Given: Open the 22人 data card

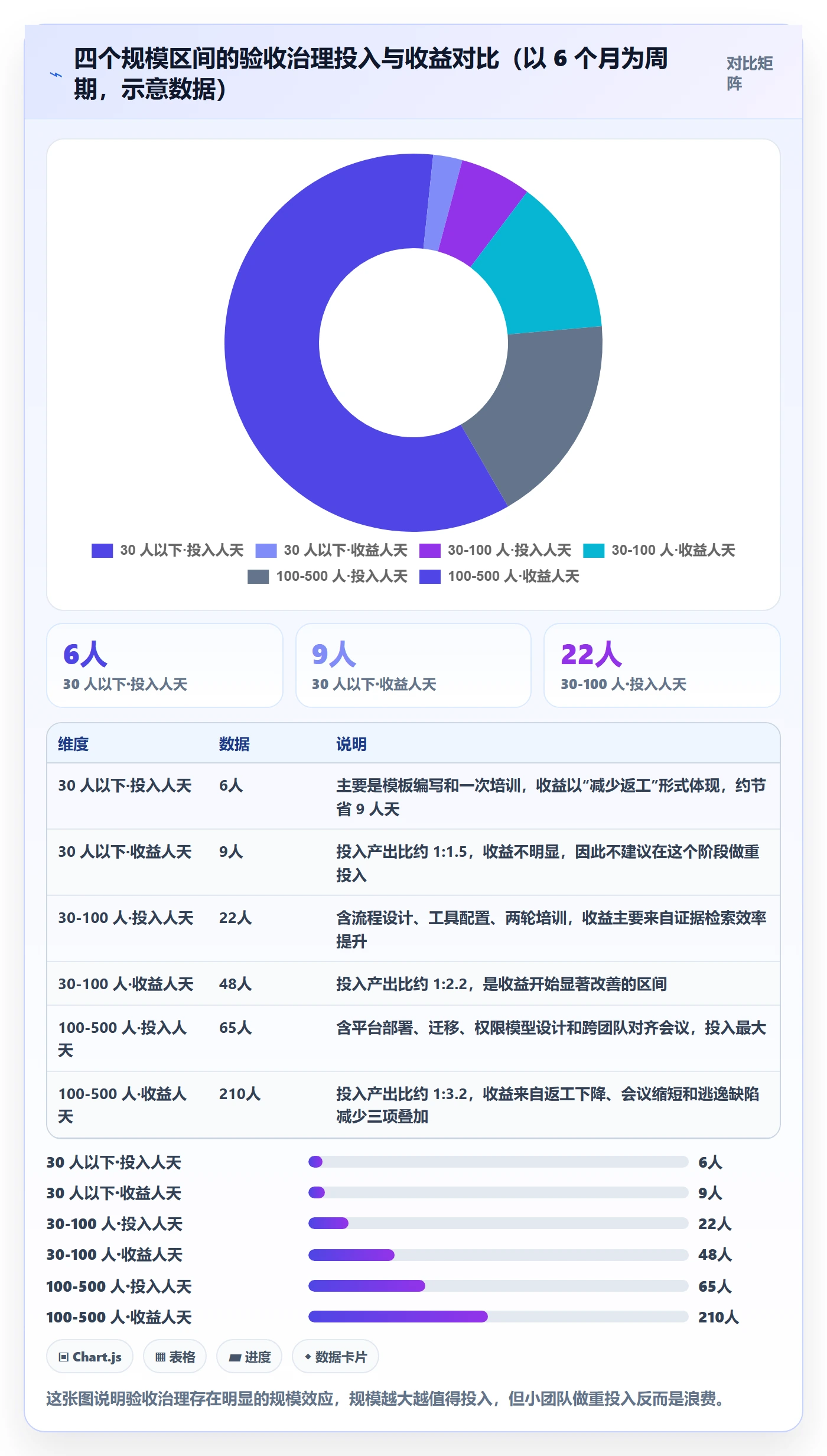Looking at the screenshot, I should pyautogui.click(x=662, y=665).
